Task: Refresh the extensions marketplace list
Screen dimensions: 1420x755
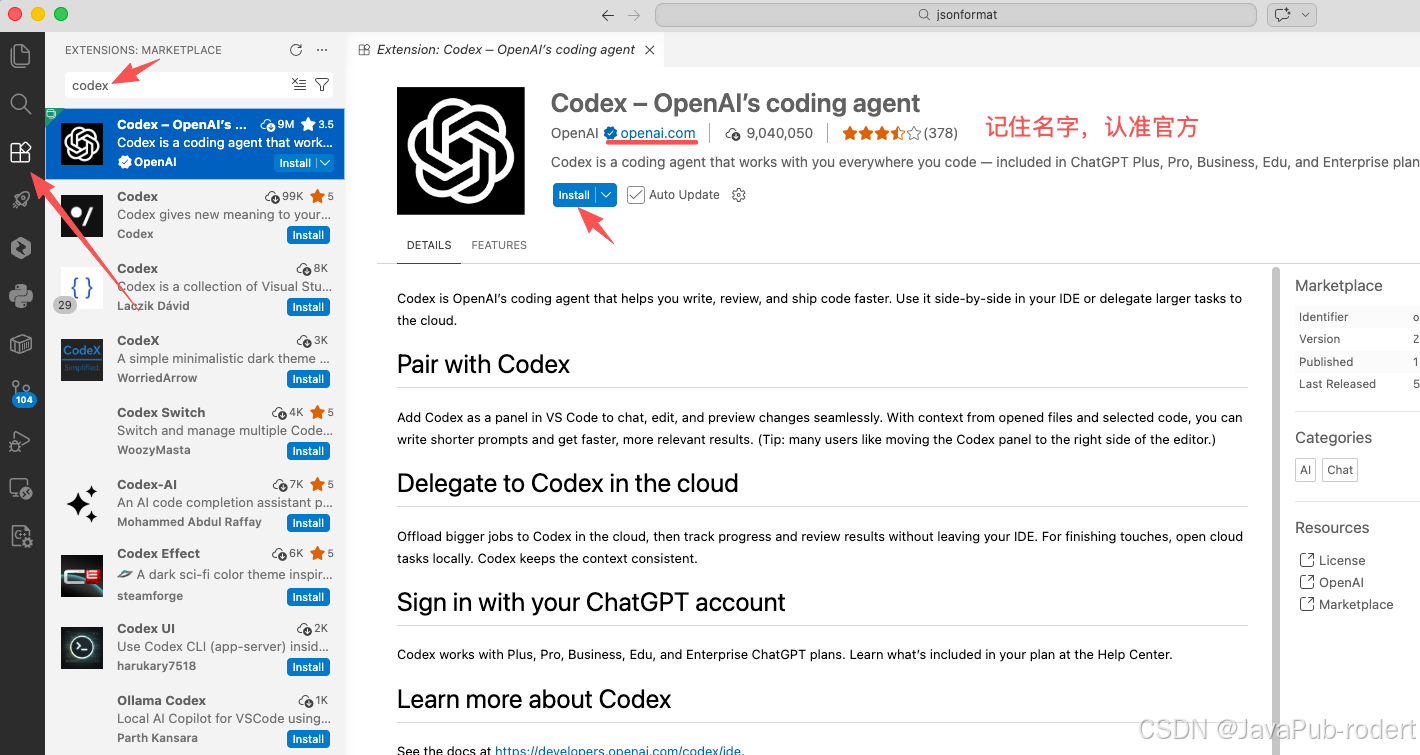Action: (296, 50)
